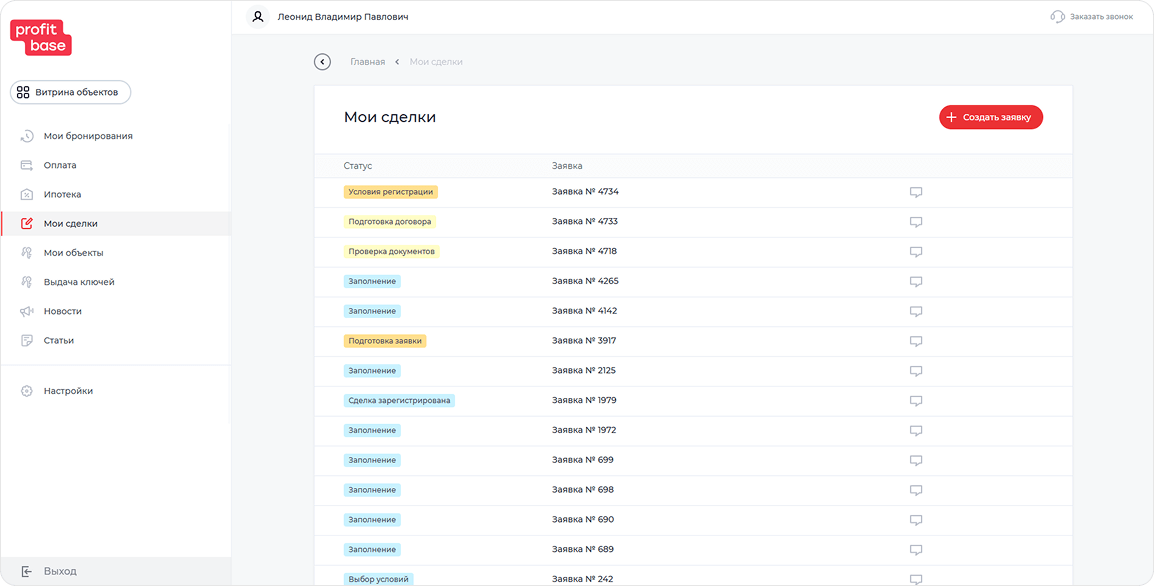Open comments for Заявка № 4142
The image size is (1154, 586).
coord(916,311)
